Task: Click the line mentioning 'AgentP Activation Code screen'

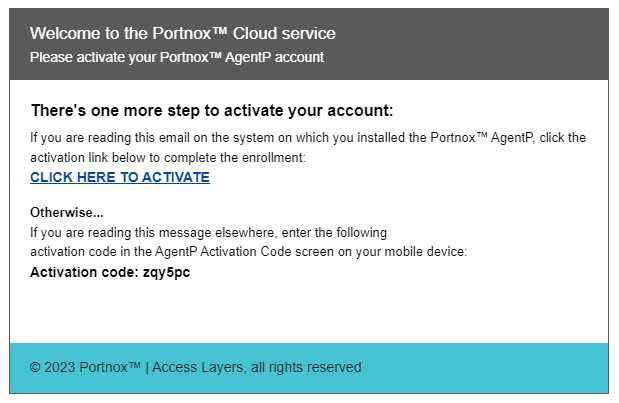Action: point(248,251)
